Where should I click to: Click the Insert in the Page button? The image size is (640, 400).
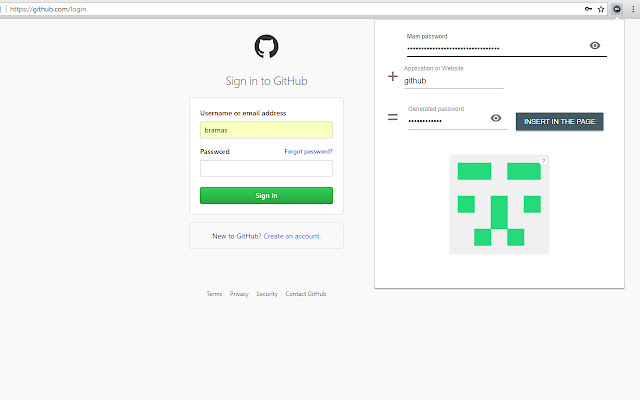[x=560, y=122]
